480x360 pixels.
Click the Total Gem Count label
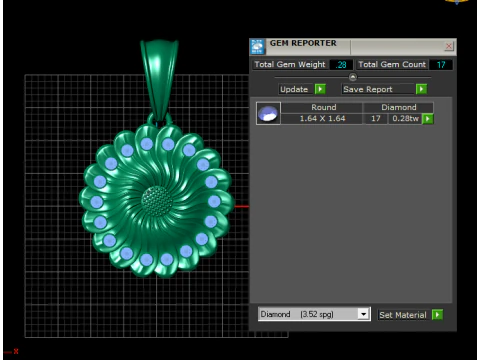(392, 64)
